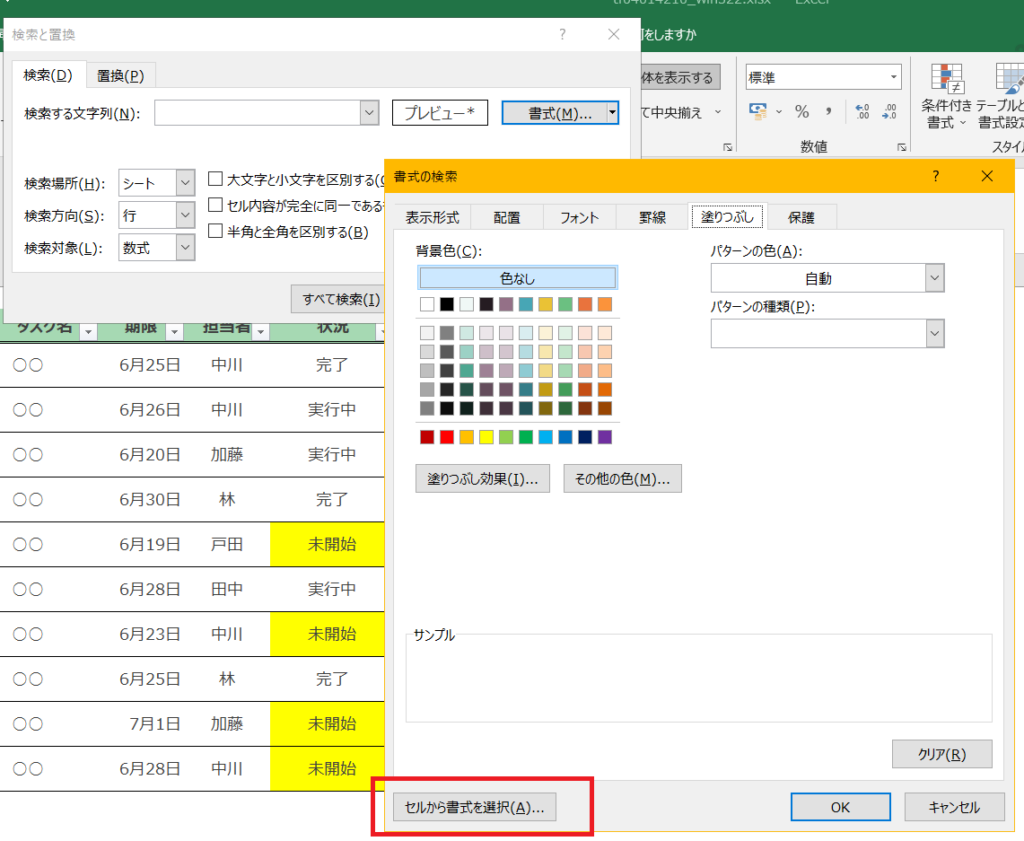The width and height of the screenshot is (1024, 841).
Task: Click the percent style icon
Action: tap(802, 112)
